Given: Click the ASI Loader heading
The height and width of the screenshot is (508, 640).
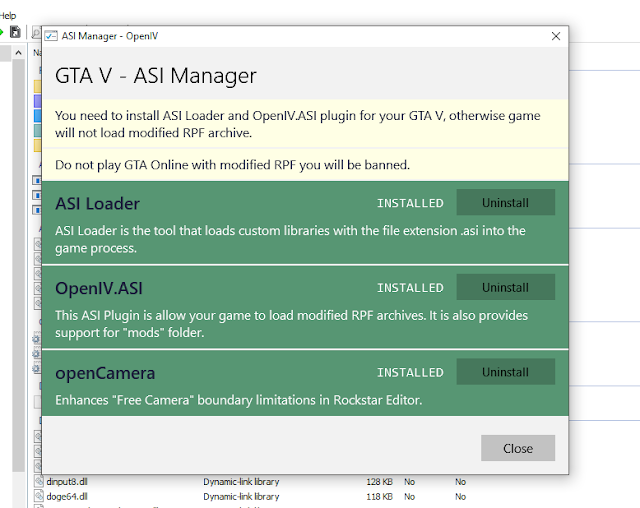Looking at the screenshot, I should click(98, 204).
